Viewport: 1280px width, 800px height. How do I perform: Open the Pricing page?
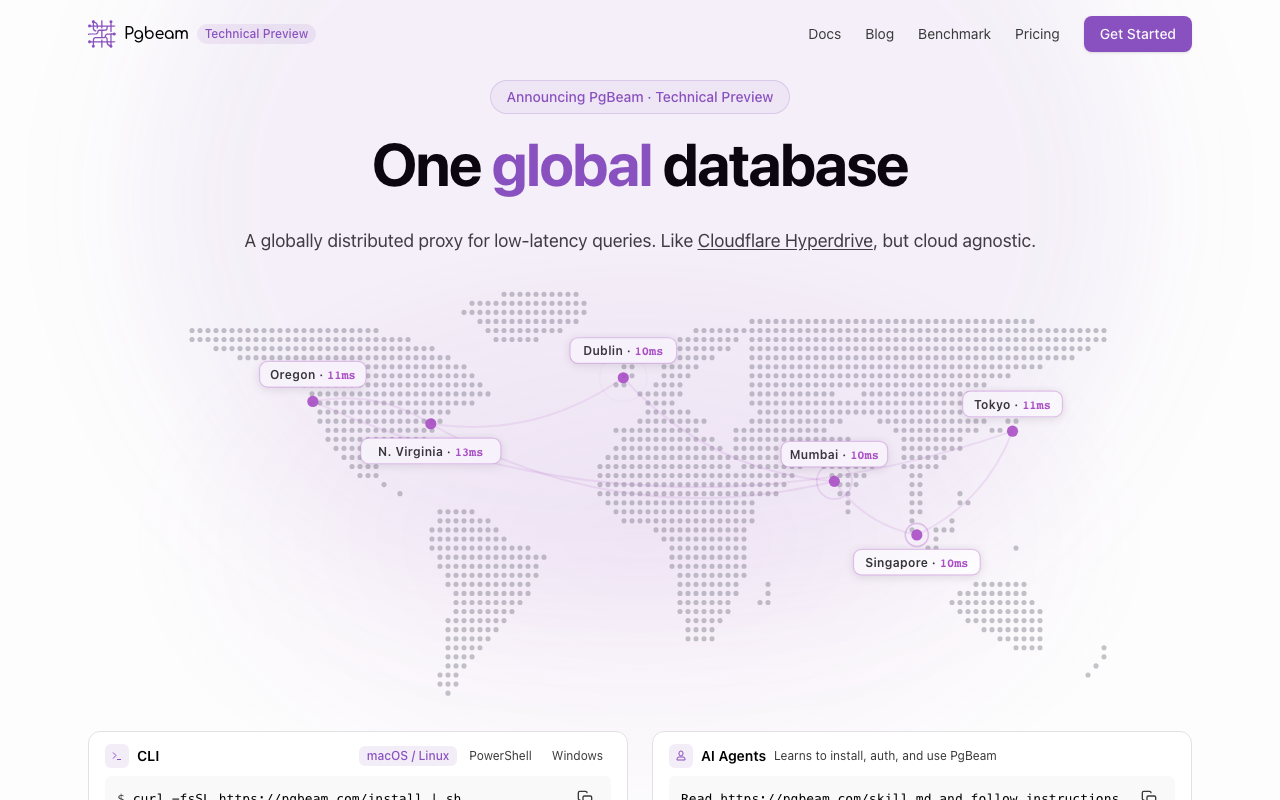(1037, 34)
